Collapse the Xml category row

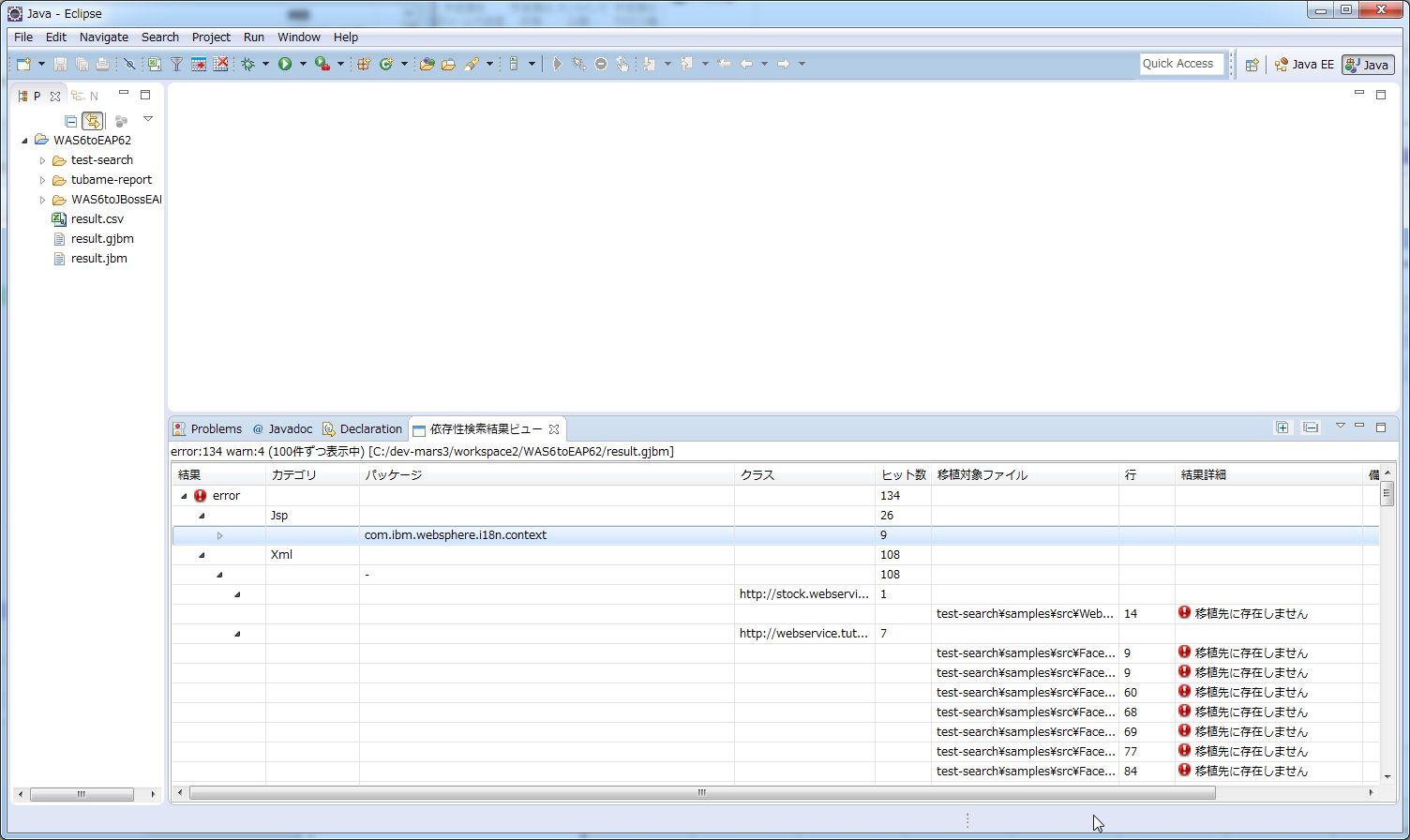pos(202,555)
